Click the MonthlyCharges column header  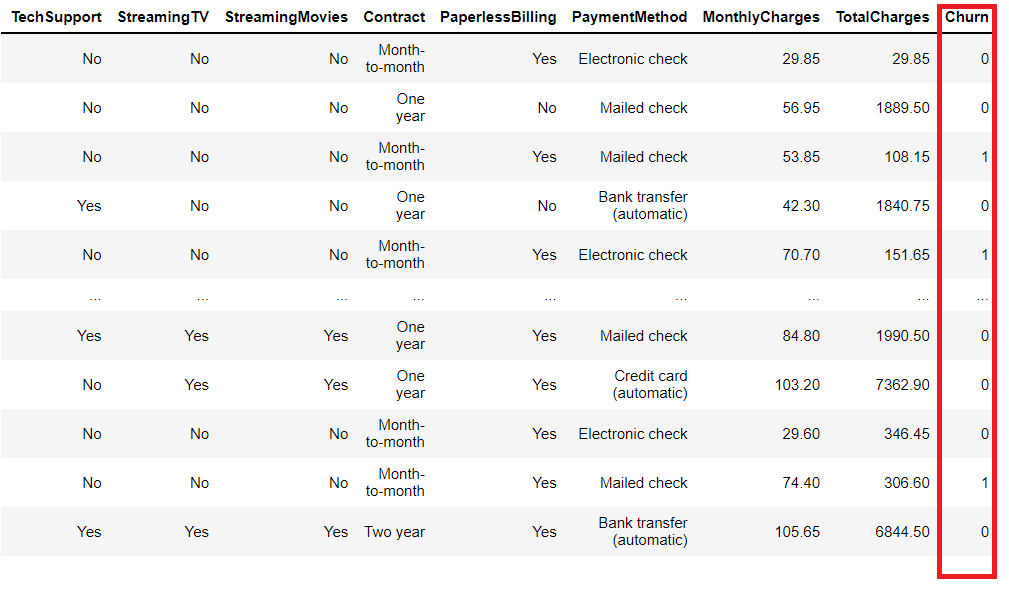click(x=761, y=17)
